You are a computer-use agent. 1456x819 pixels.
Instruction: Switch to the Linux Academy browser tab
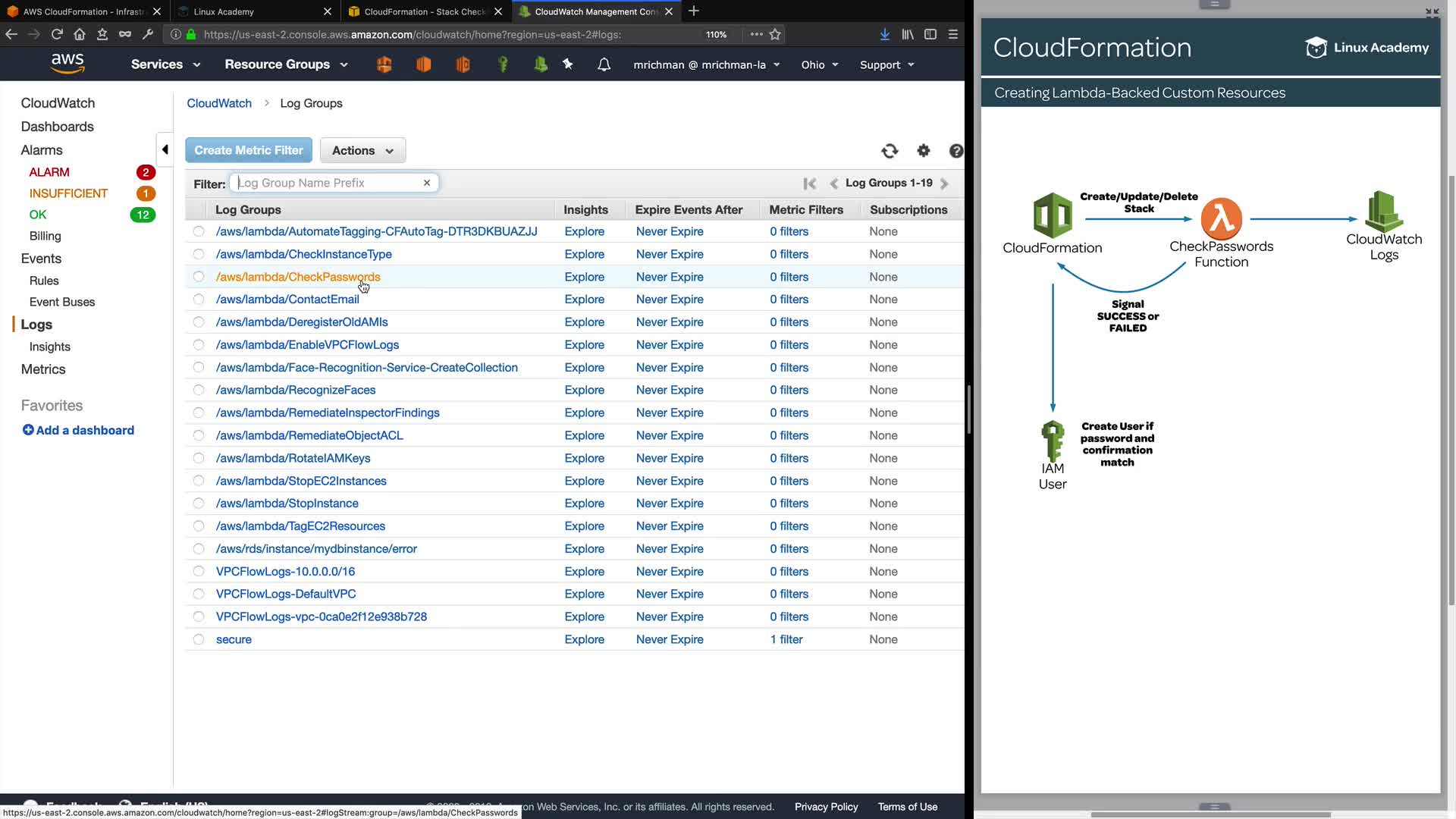(224, 11)
